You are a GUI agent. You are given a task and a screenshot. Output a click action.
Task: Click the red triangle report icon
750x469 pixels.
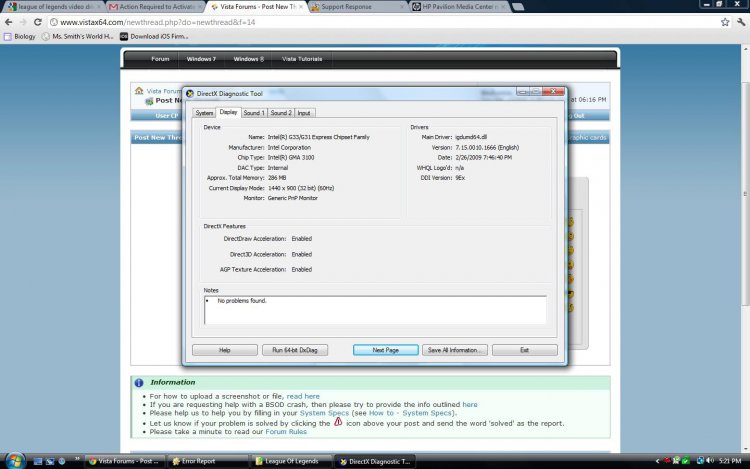point(338,422)
